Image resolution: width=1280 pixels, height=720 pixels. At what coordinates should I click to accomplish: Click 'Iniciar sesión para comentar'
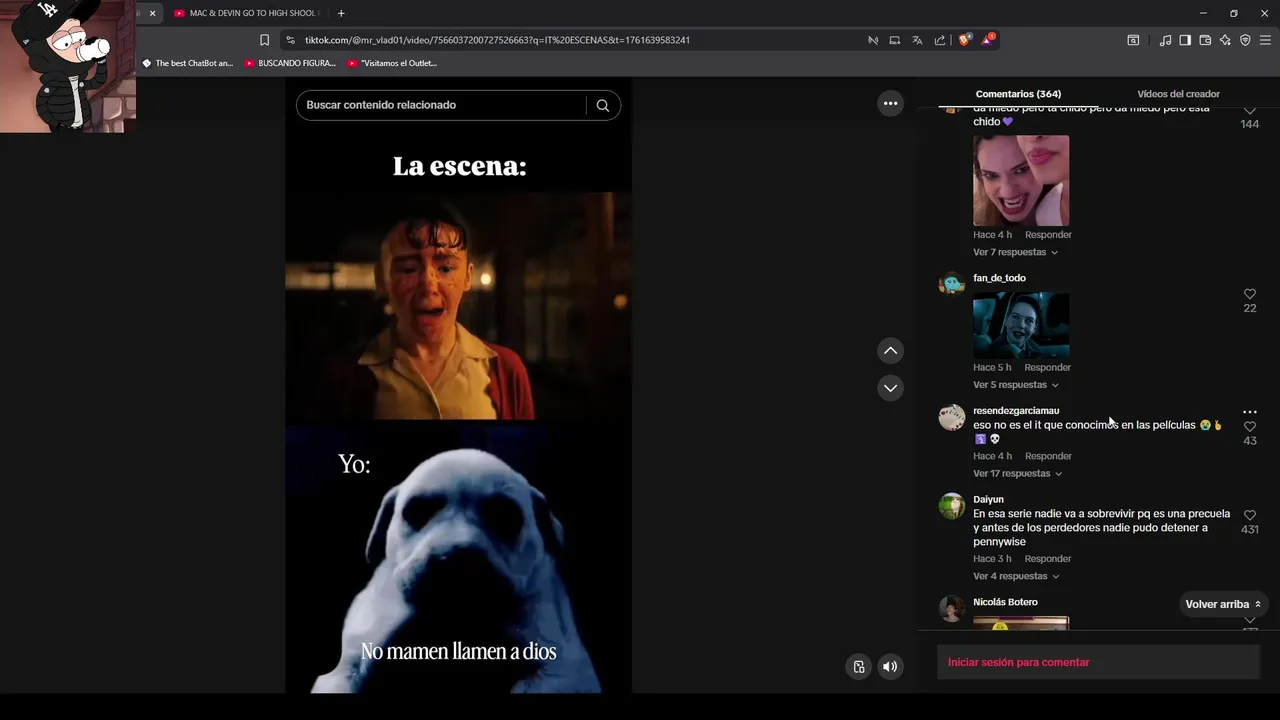pyautogui.click(x=1098, y=662)
